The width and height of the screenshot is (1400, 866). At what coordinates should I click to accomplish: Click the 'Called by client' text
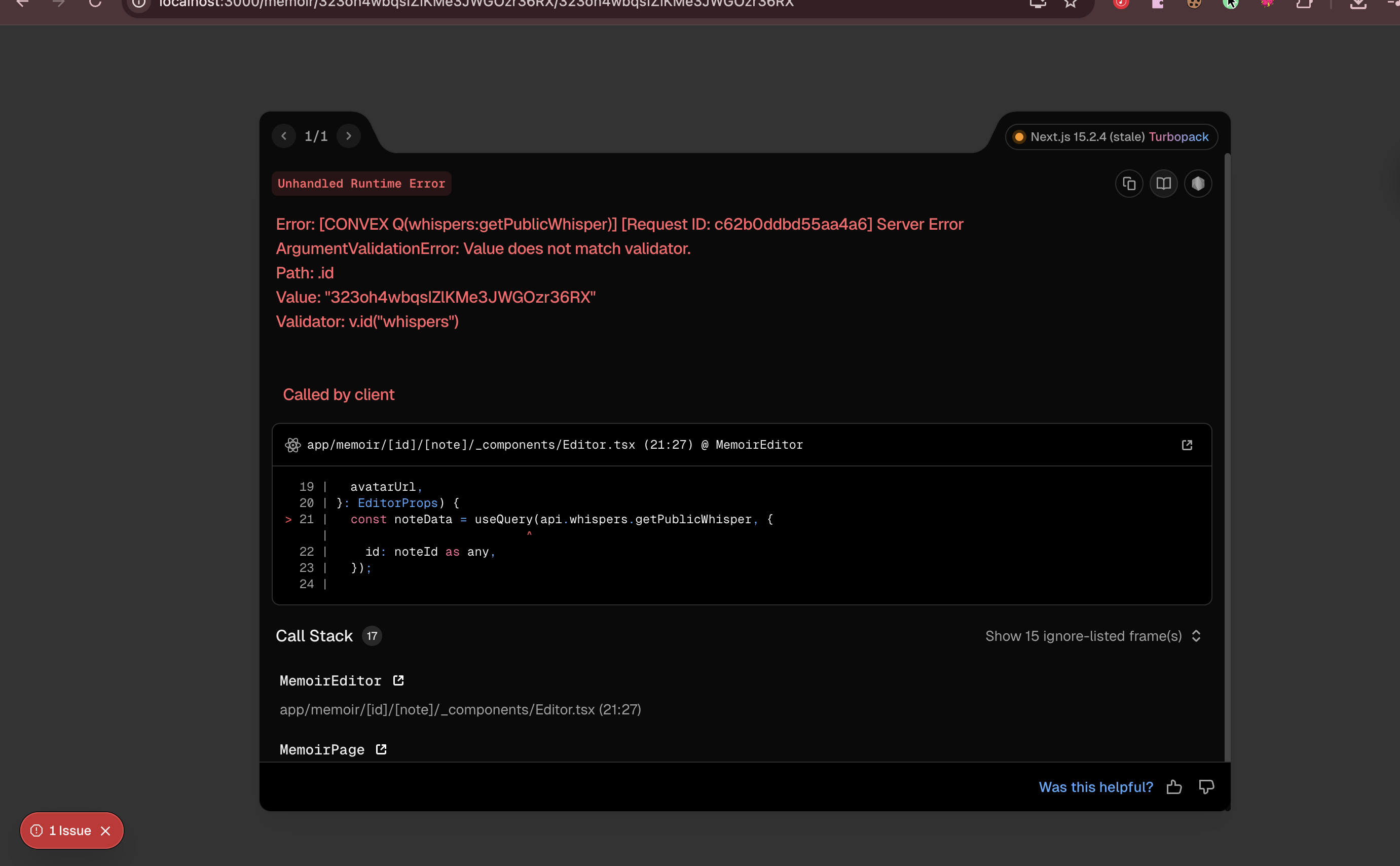click(339, 394)
